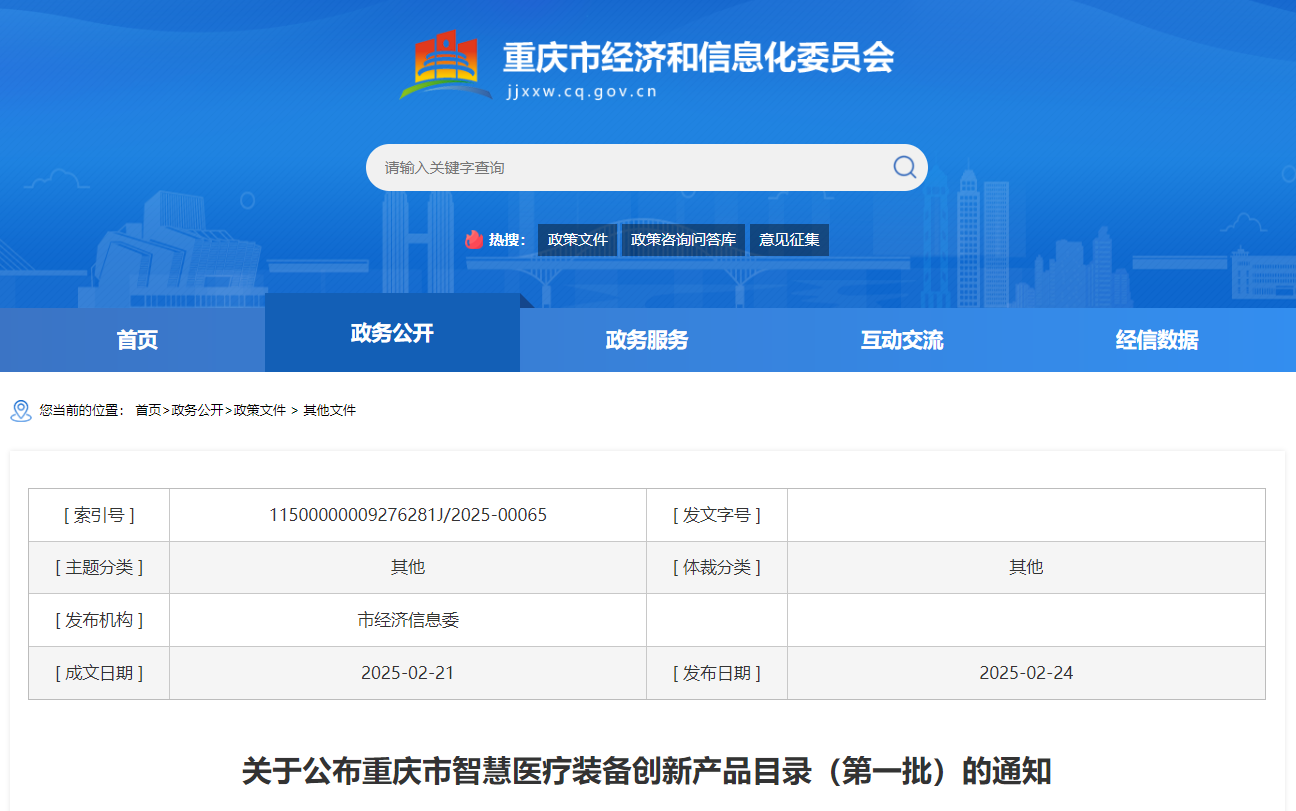1296x811 pixels.
Task: Click the flame hot-search icon
Action: click(475, 239)
